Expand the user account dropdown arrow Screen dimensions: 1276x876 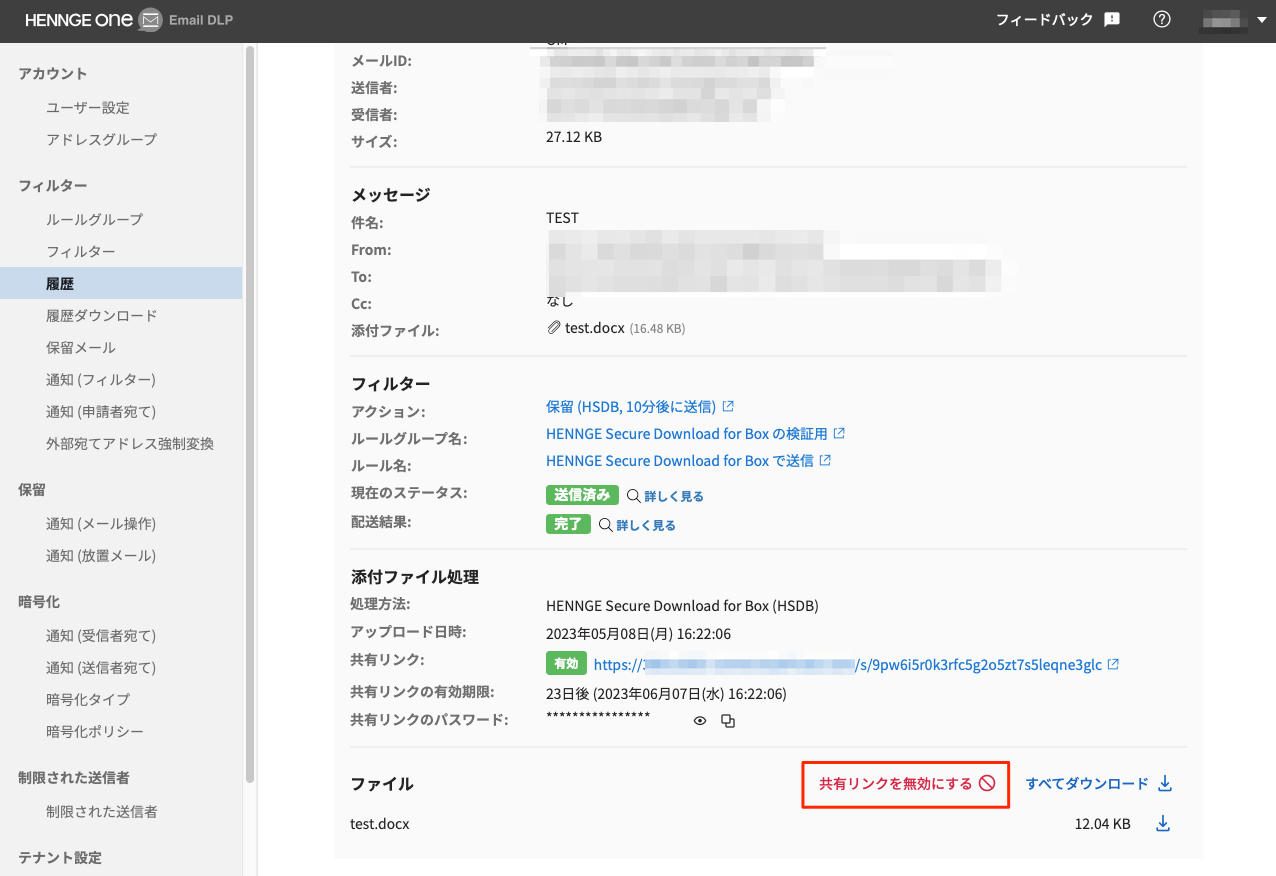coord(1261,20)
